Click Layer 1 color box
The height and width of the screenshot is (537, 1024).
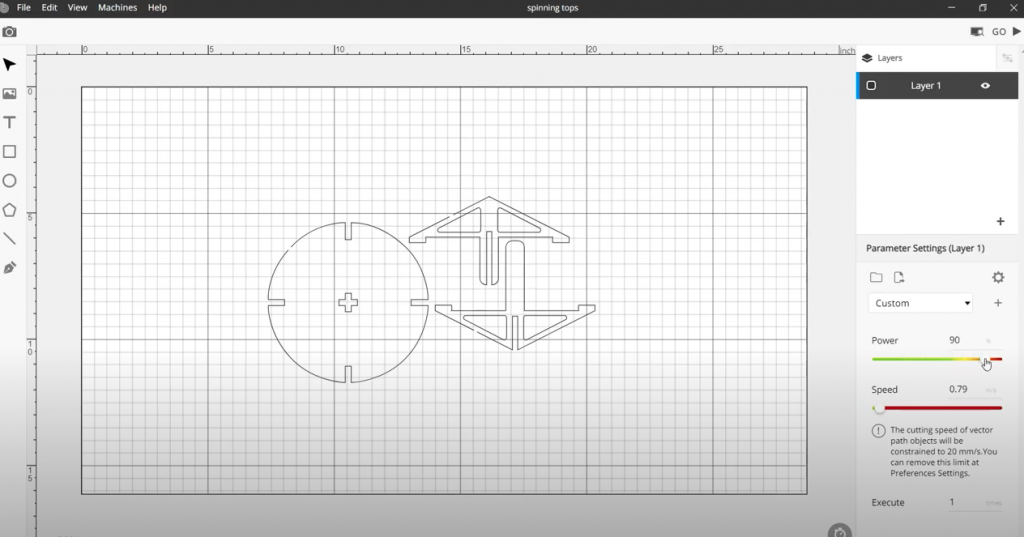(x=871, y=86)
